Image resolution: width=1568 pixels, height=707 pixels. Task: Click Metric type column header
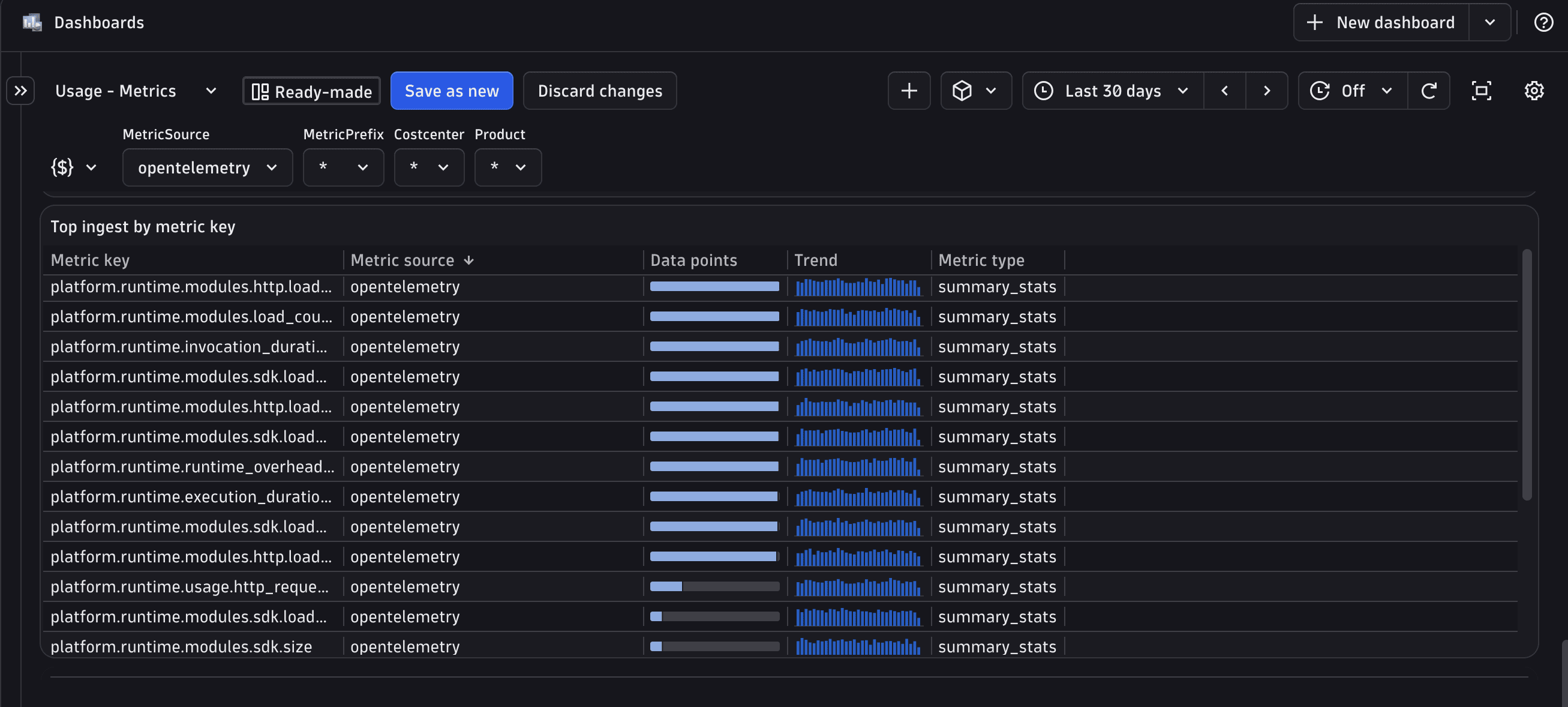(x=981, y=260)
